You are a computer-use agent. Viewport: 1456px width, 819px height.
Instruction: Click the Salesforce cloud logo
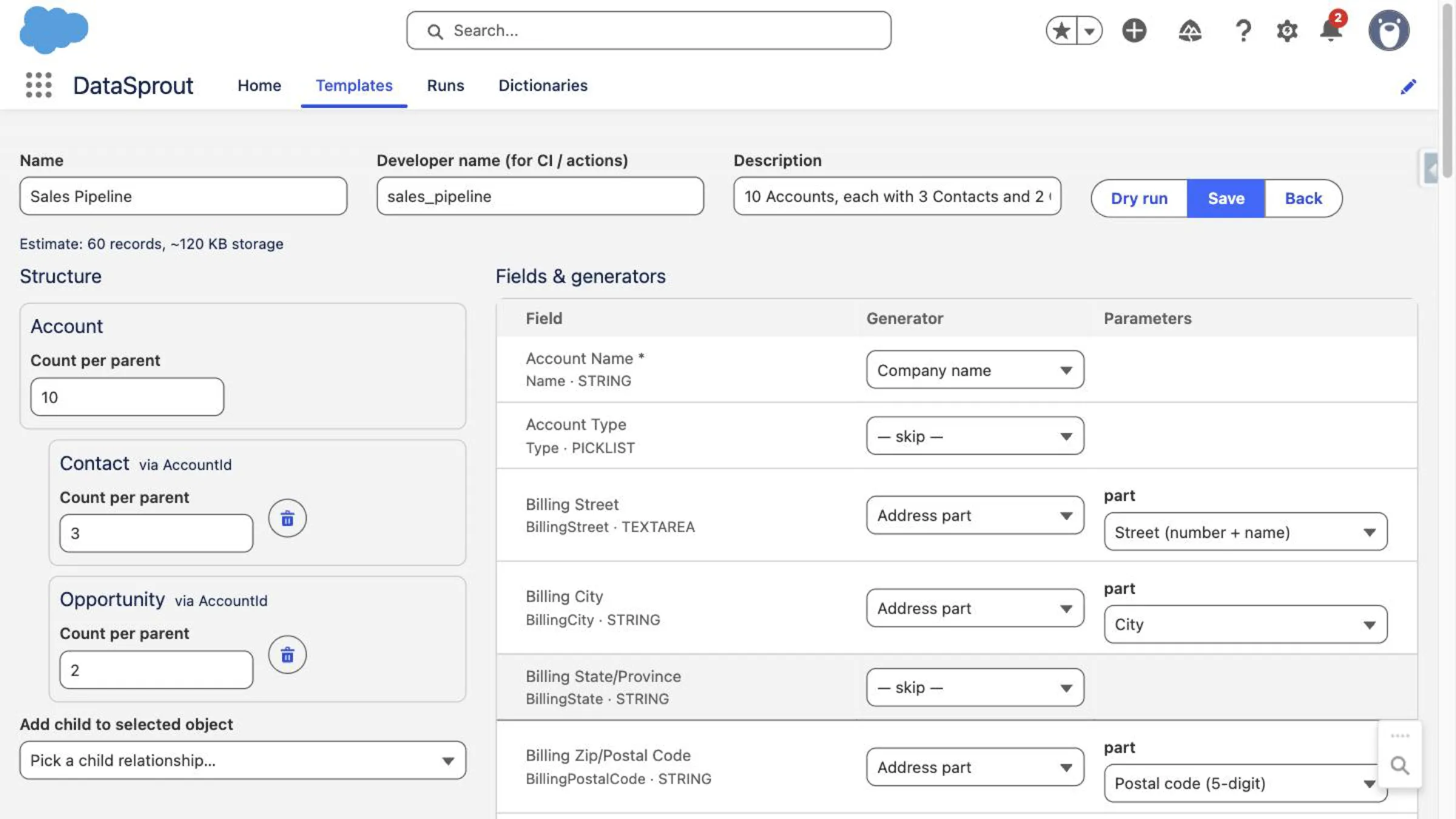point(53,30)
